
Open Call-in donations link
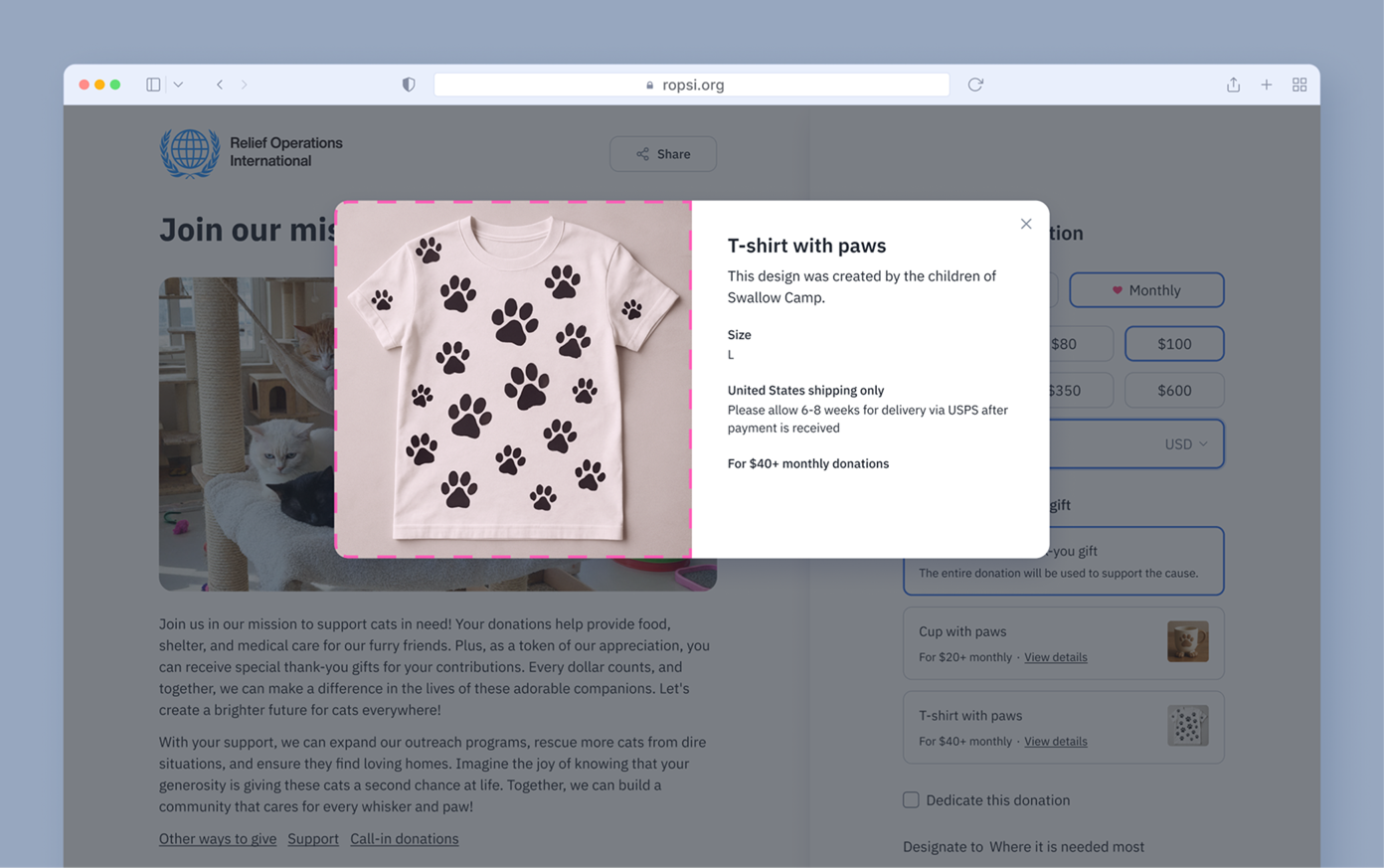(405, 839)
